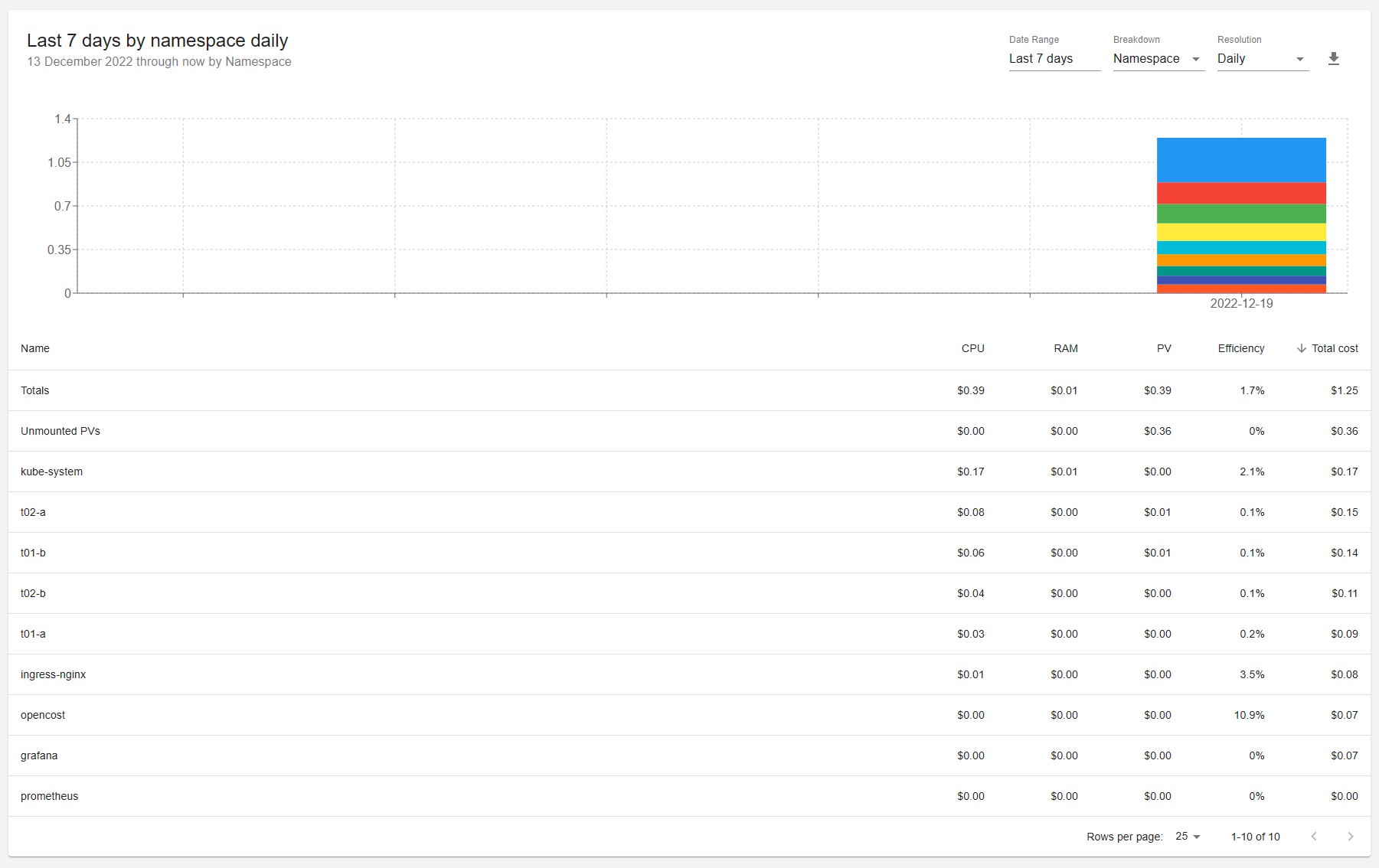Open the ingress-nginx namespace row
The height and width of the screenshot is (868, 1379).
(x=54, y=674)
